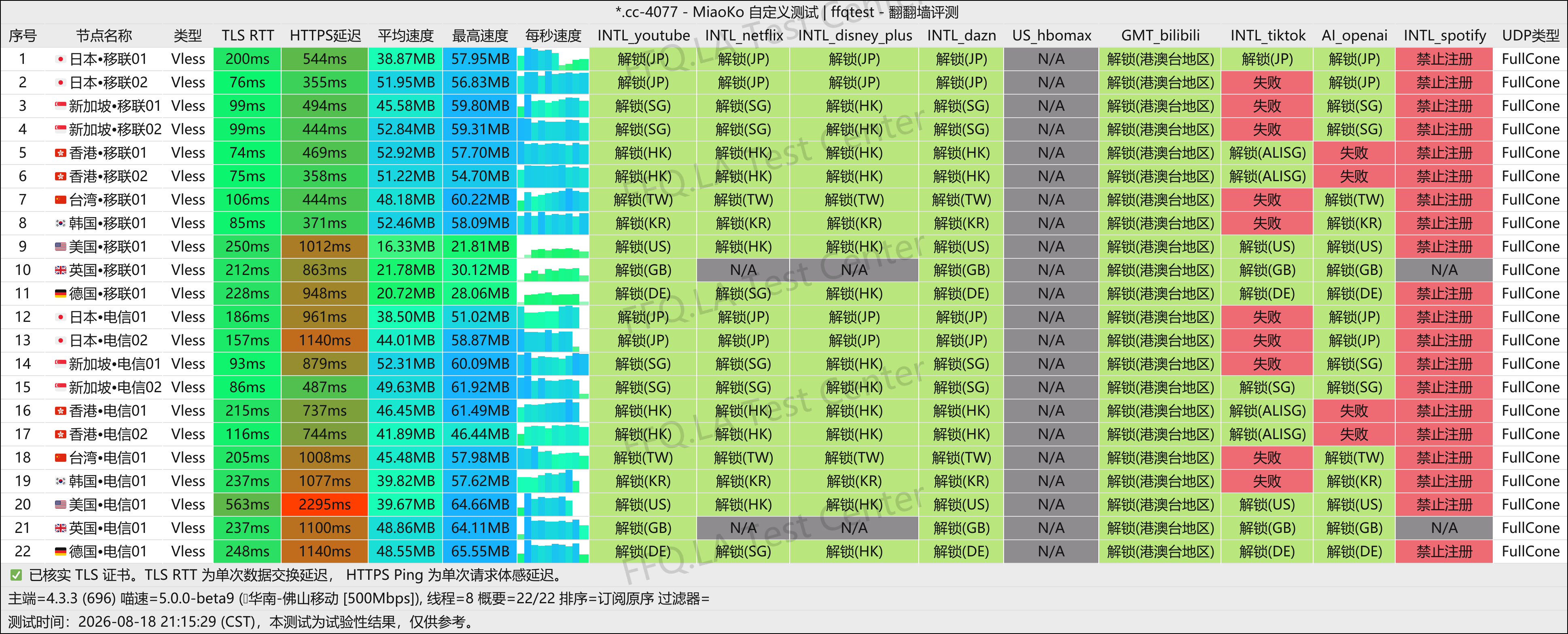
Task: Click the Germany flag beside 德国•移联01
Action: click(60, 293)
